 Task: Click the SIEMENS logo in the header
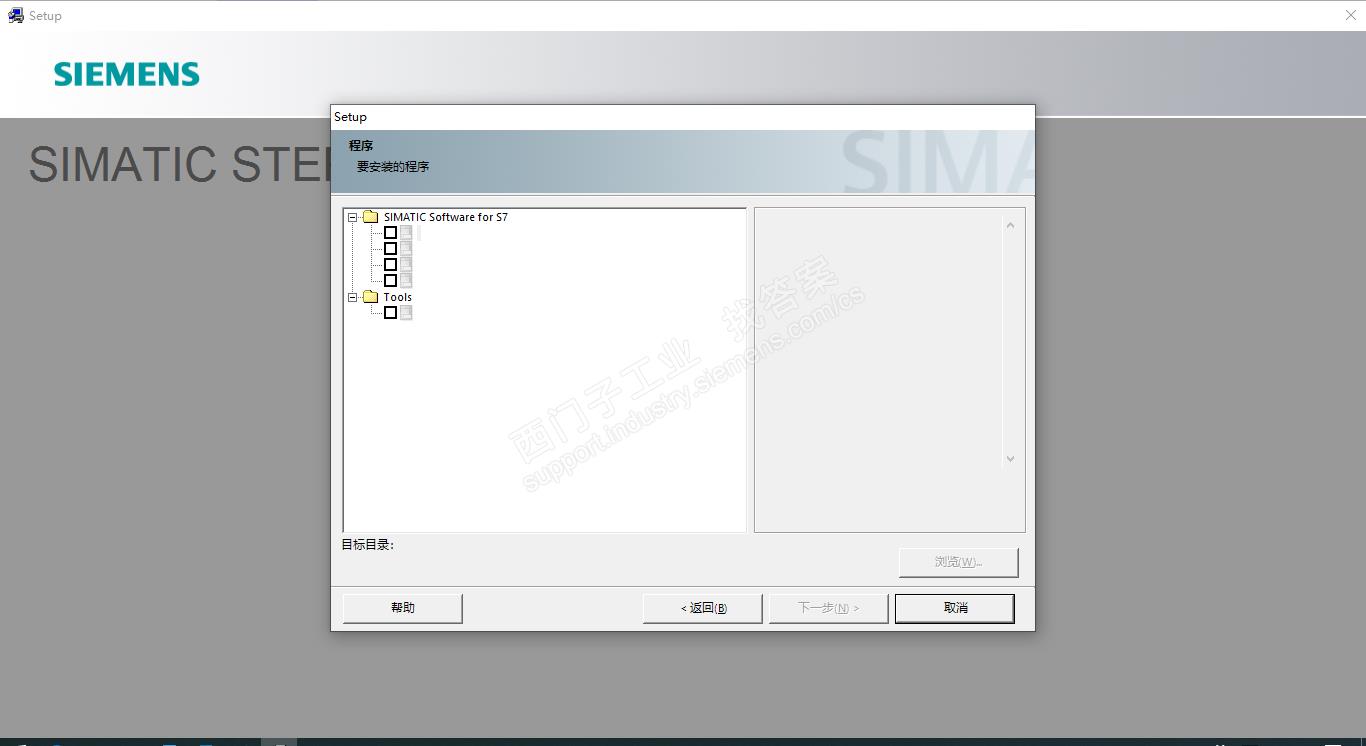(127, 74)
